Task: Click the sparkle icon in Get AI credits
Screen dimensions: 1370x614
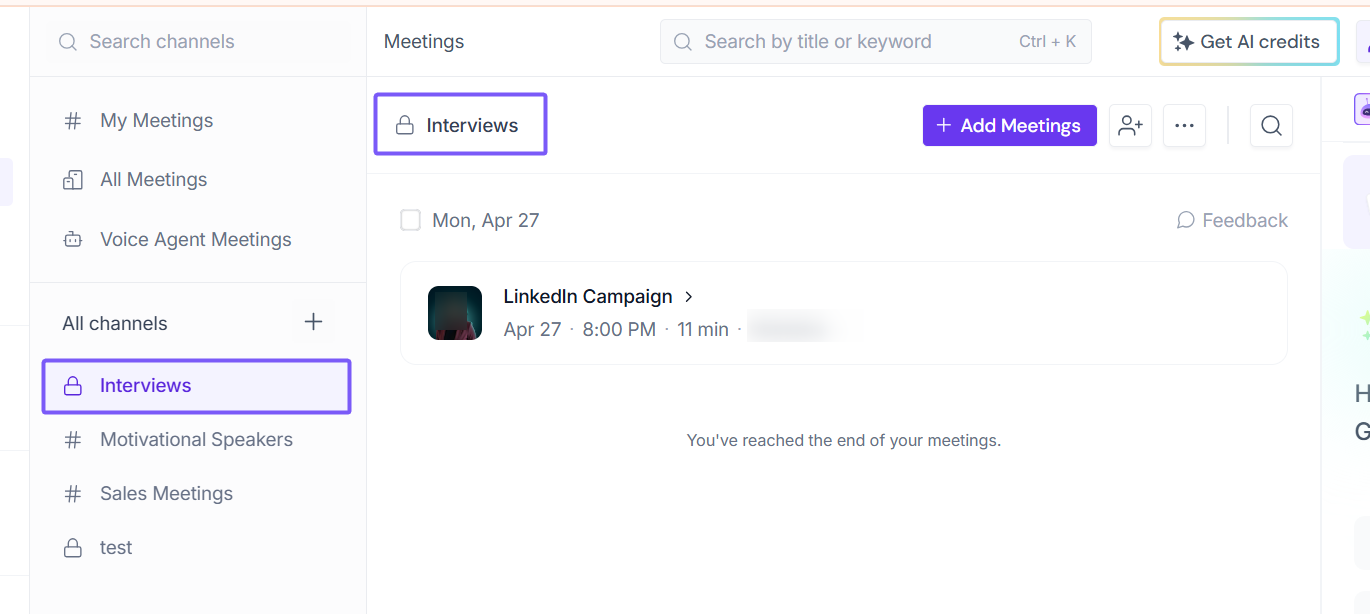Action: pos(1184,42)
